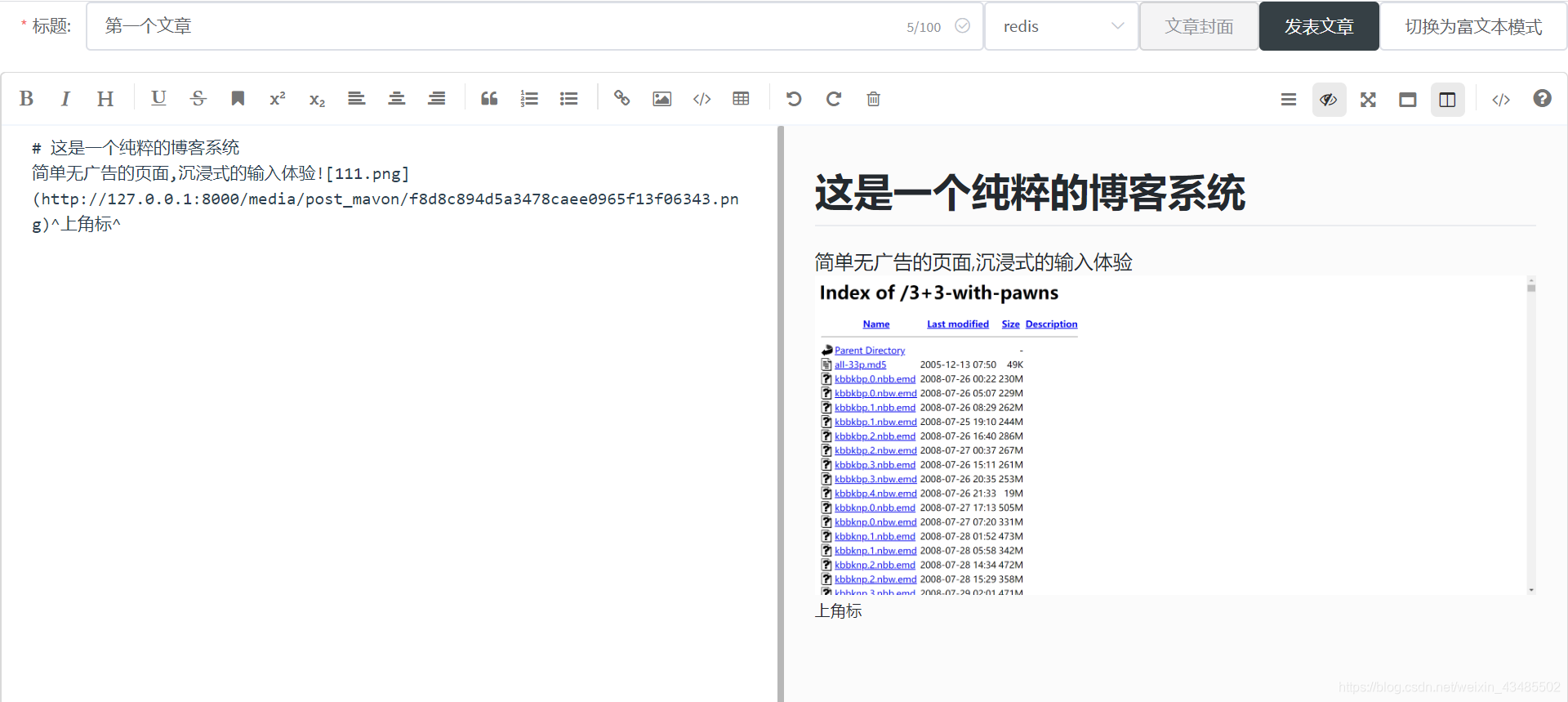The height and width of the screenshot is (702, 1568).
Task: Click the preview image vertical scrollbar
Action: point(1531,435)
